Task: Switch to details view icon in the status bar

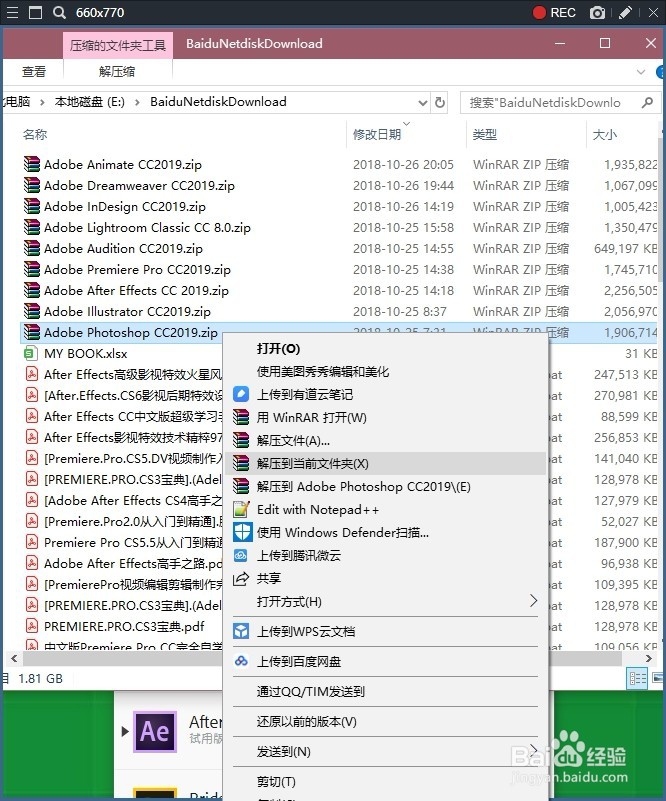Action: pos(637,678)
